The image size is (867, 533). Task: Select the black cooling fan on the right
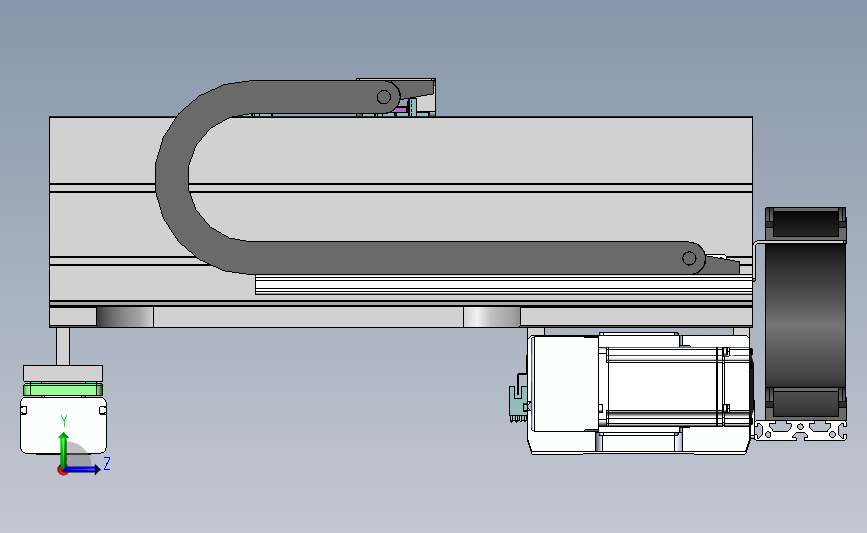coord(805,313)
